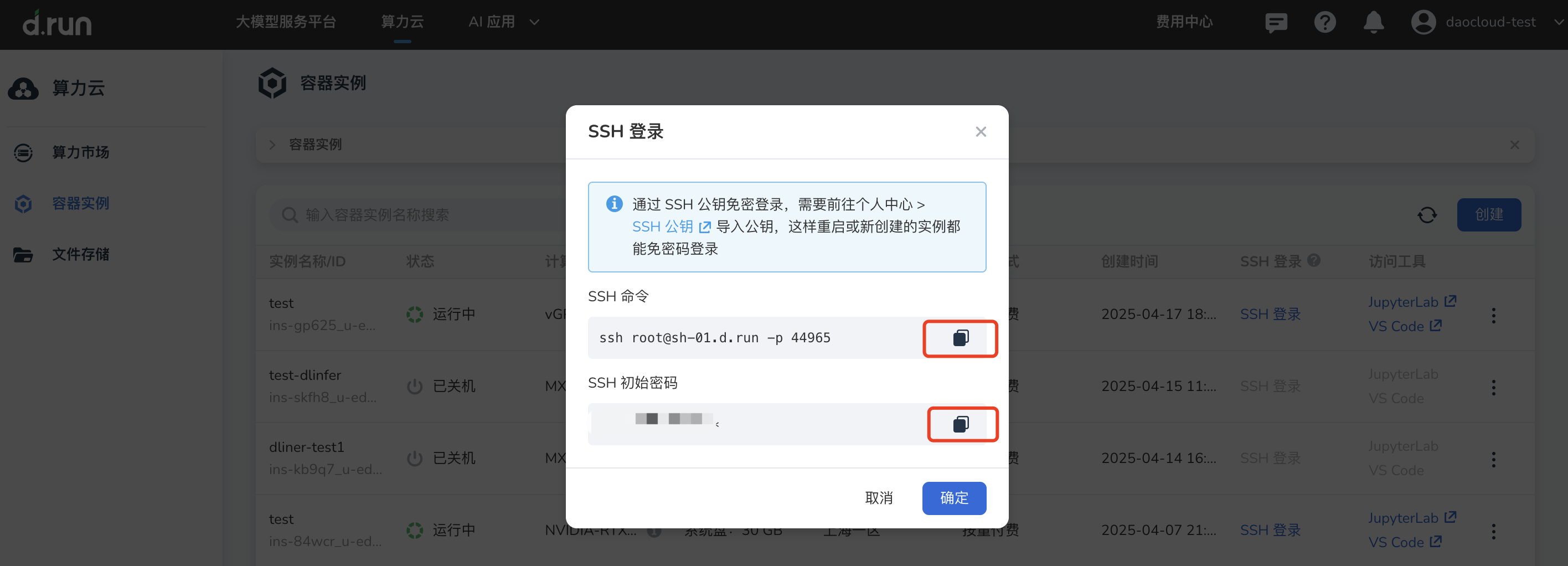1568x566 pixels.
Task: Refresh the container instance list
Action: pyautogui.click(x=1427, y=214)
